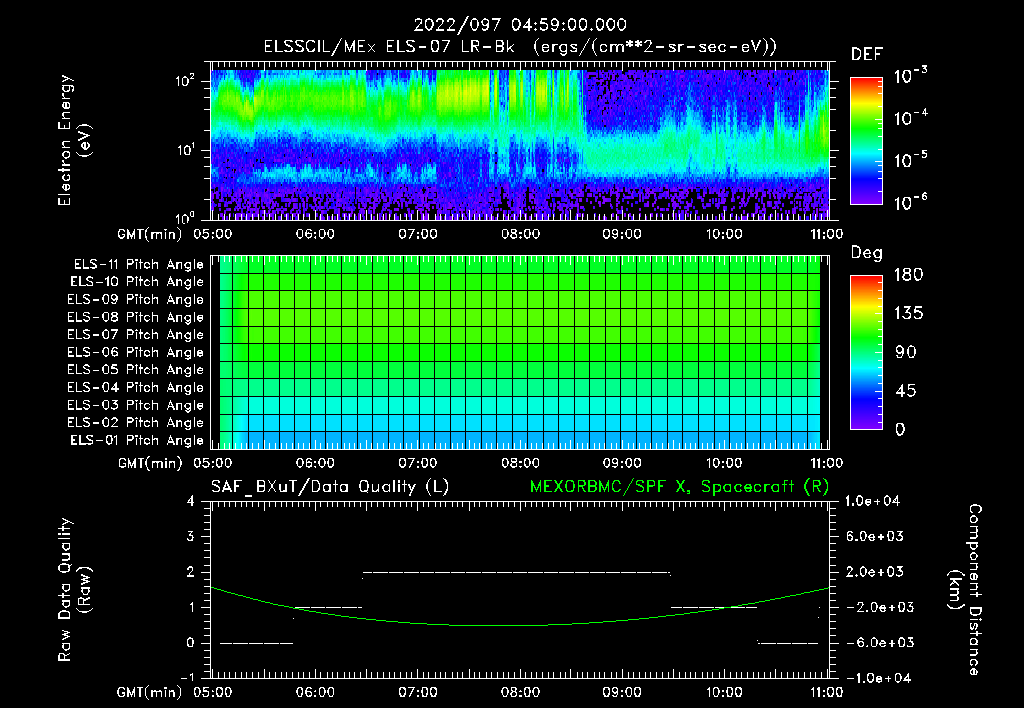This screenshot has width=1024, height=708.
Task: Select the ELS-04 Pitch Angle row label
Action: (x=136, y=387)
